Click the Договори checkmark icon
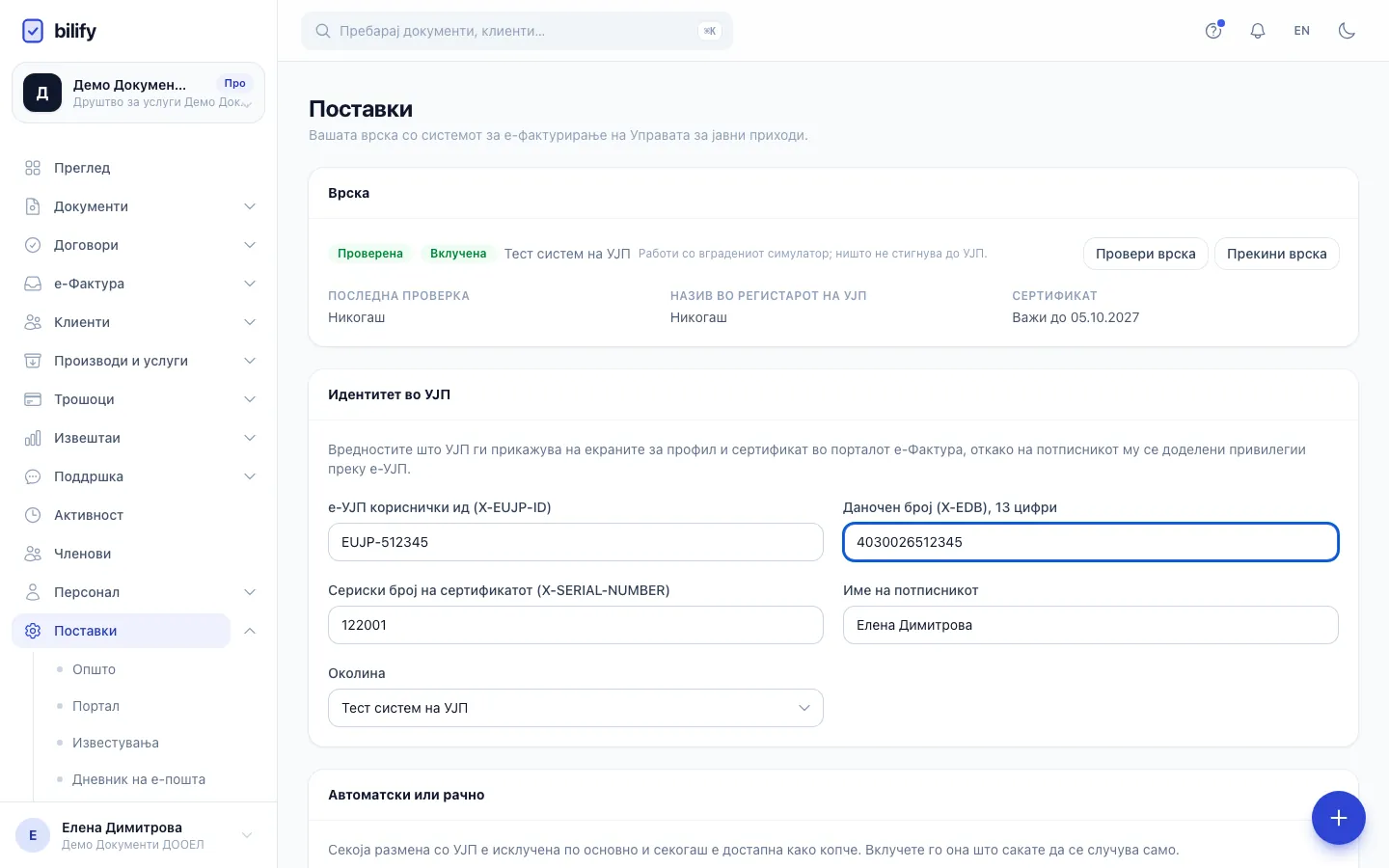This screenshot has width=1389, height=868. pyautogui.click(x=33, y=245)
